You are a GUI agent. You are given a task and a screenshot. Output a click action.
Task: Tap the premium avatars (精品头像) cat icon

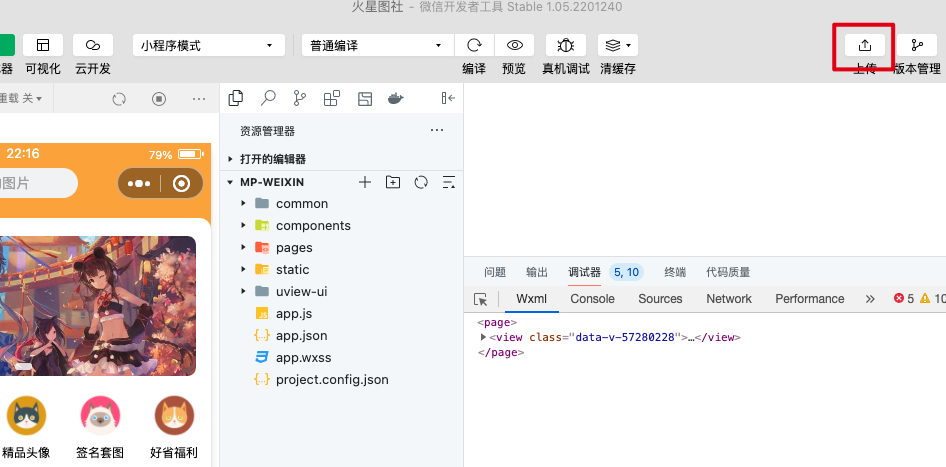(x=26, y=416)
